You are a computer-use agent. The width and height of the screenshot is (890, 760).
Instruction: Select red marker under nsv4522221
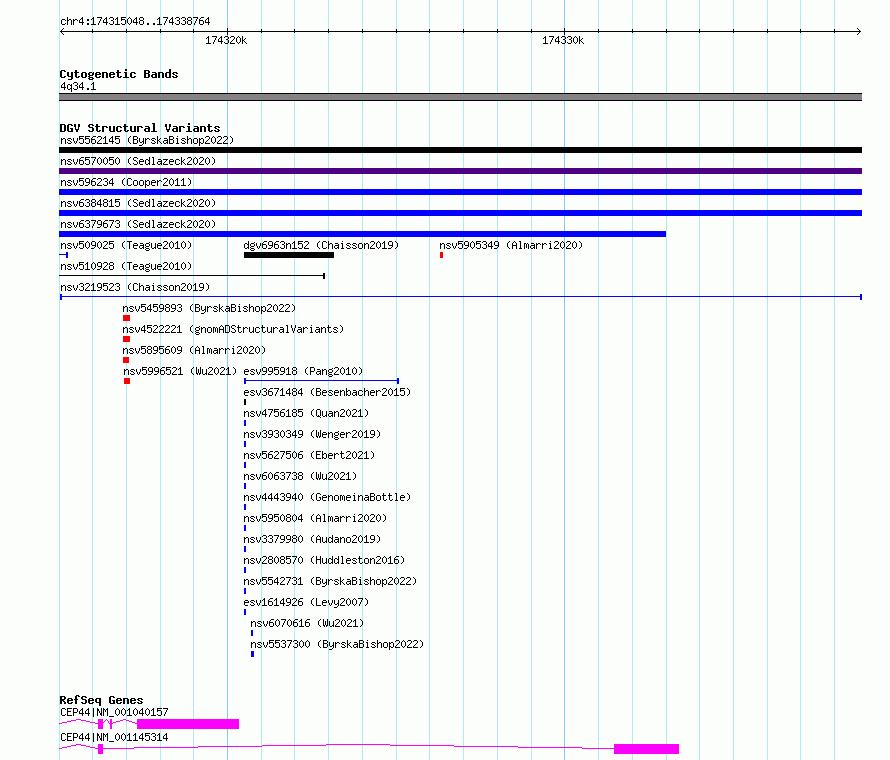point(127,339)
